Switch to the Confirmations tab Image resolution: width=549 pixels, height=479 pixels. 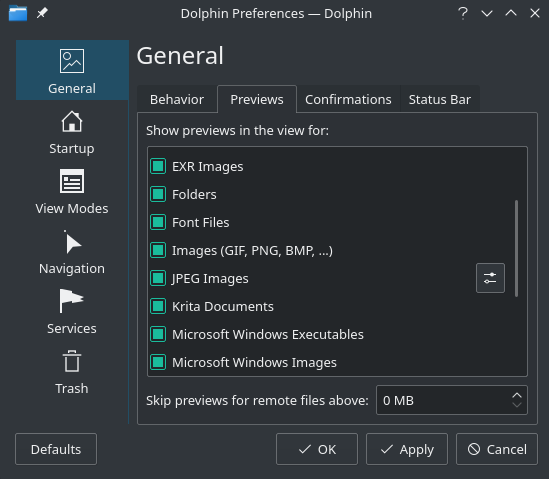pos(348,99)
